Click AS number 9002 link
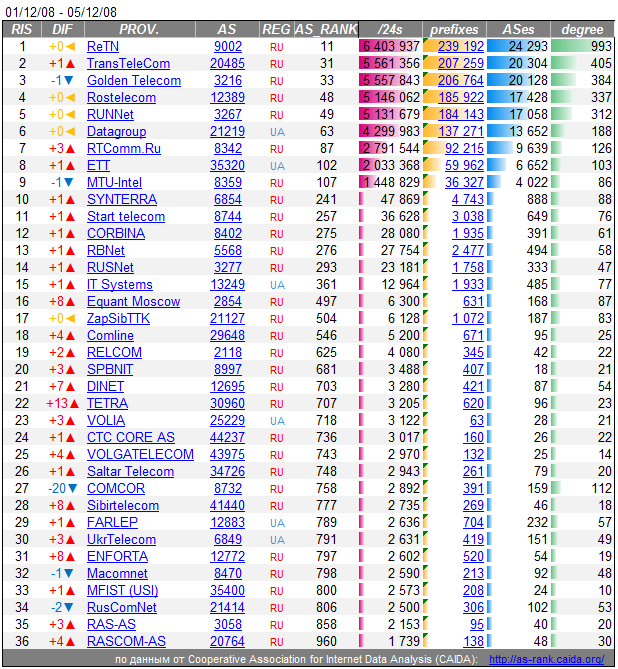Screen dimensions: 618x669 pos(228,46)
